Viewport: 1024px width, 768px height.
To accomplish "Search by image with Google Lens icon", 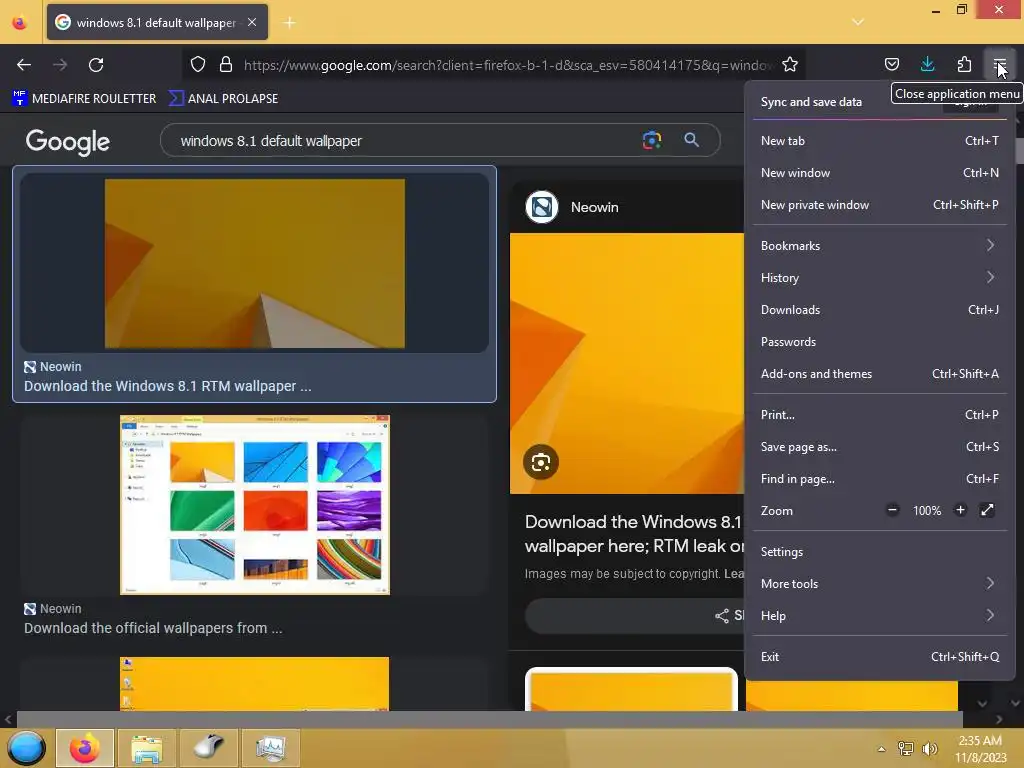I will (x=652, y=140).
